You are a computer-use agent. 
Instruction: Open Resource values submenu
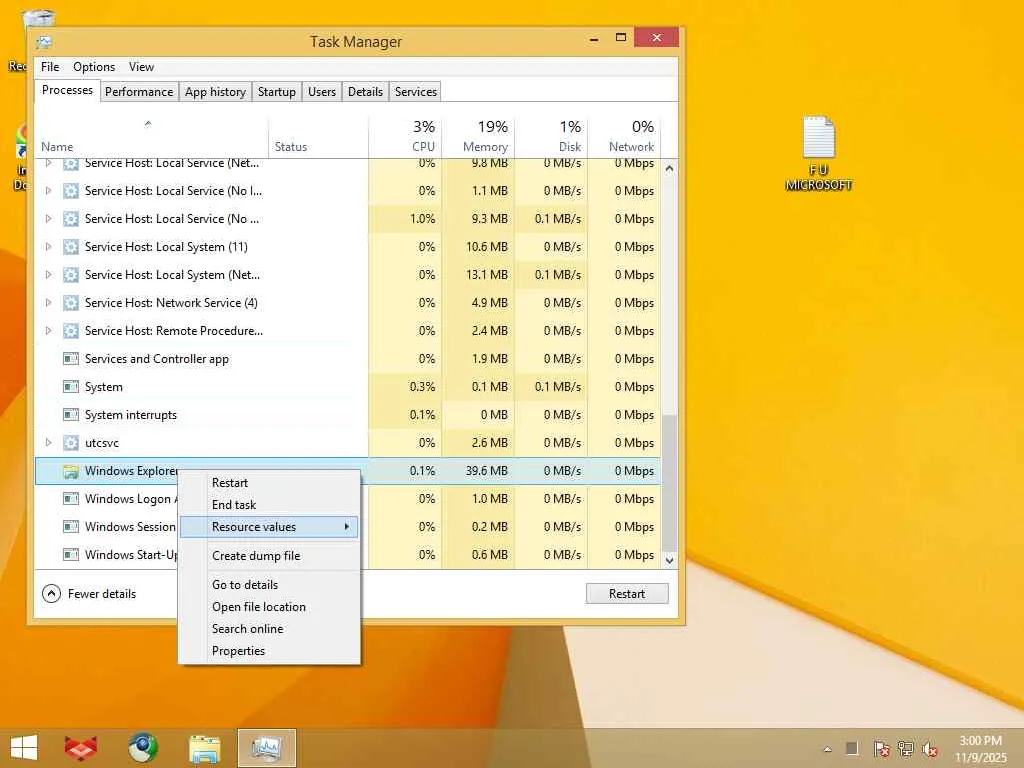coord(269,527)
